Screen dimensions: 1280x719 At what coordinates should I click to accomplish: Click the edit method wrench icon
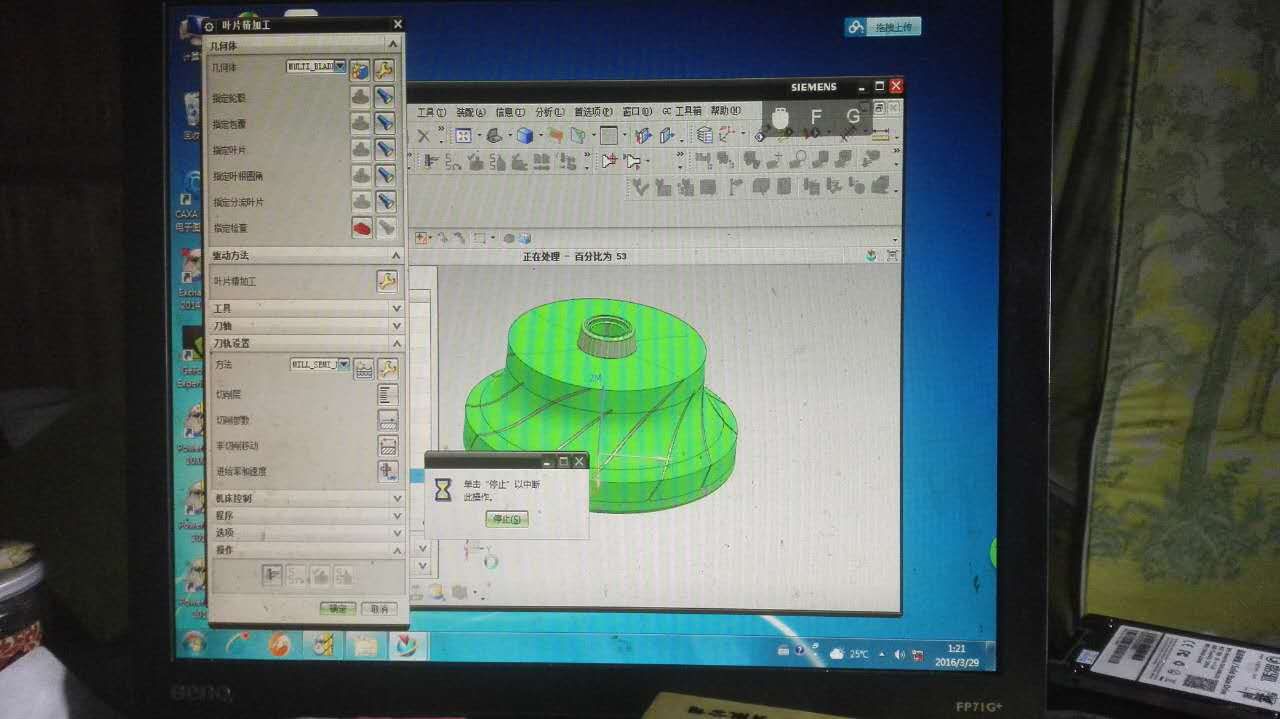(388, 368)
